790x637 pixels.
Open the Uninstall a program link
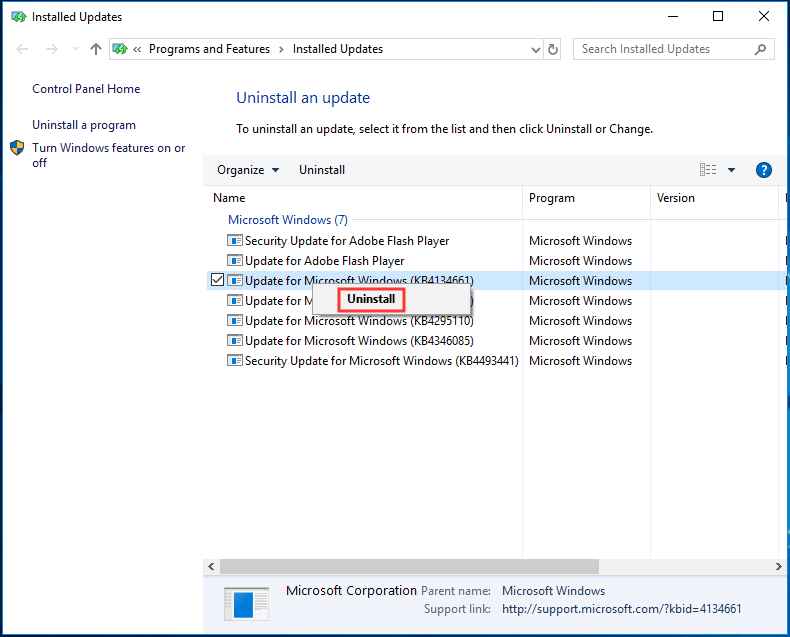(84, 125)
